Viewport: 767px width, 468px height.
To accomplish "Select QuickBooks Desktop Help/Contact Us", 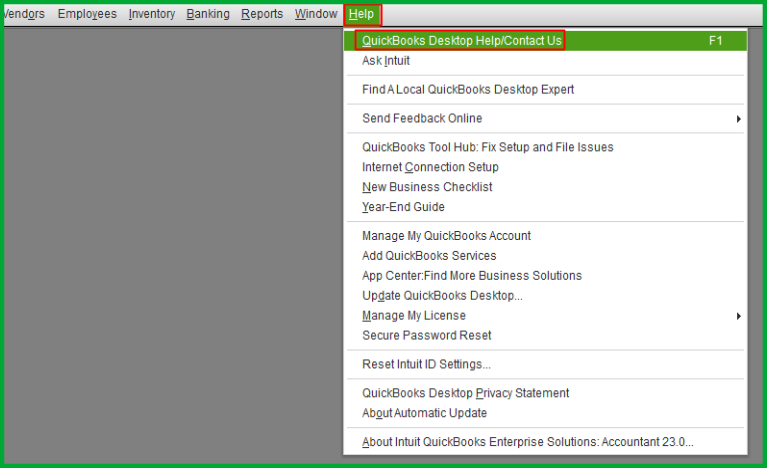I will 545,41.
